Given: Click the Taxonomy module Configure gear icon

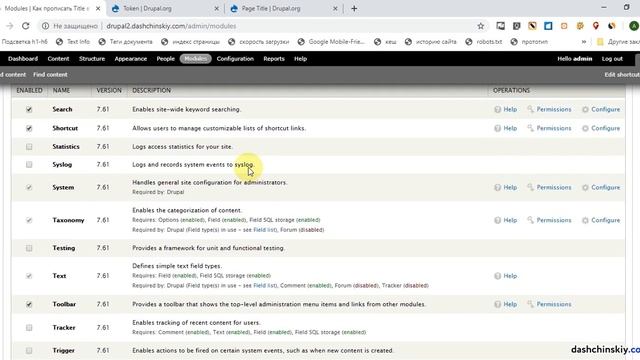Looking at the screenshot, I should (585, 220).
